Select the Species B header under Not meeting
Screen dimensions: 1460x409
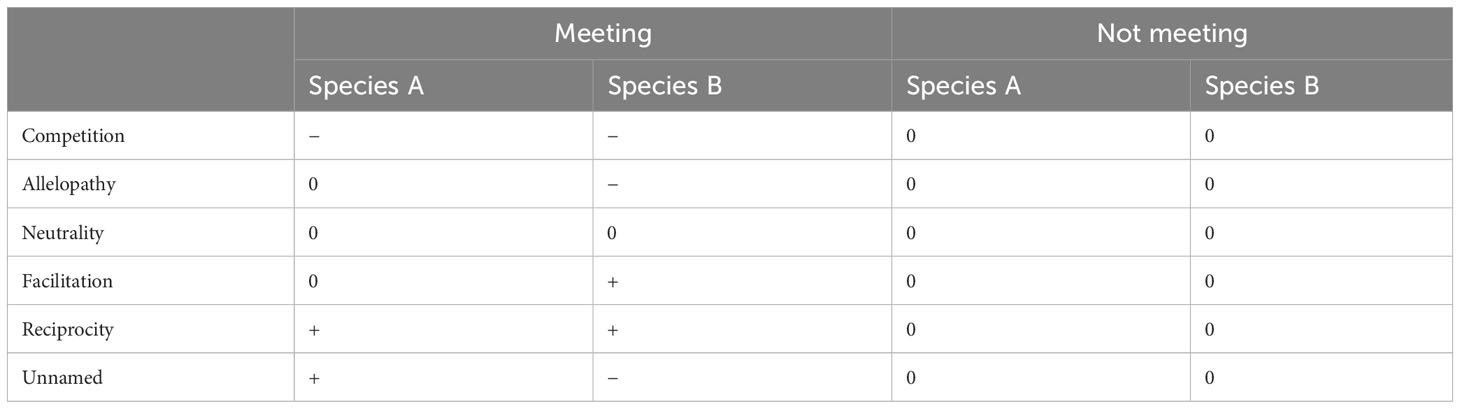[1262, 86]
